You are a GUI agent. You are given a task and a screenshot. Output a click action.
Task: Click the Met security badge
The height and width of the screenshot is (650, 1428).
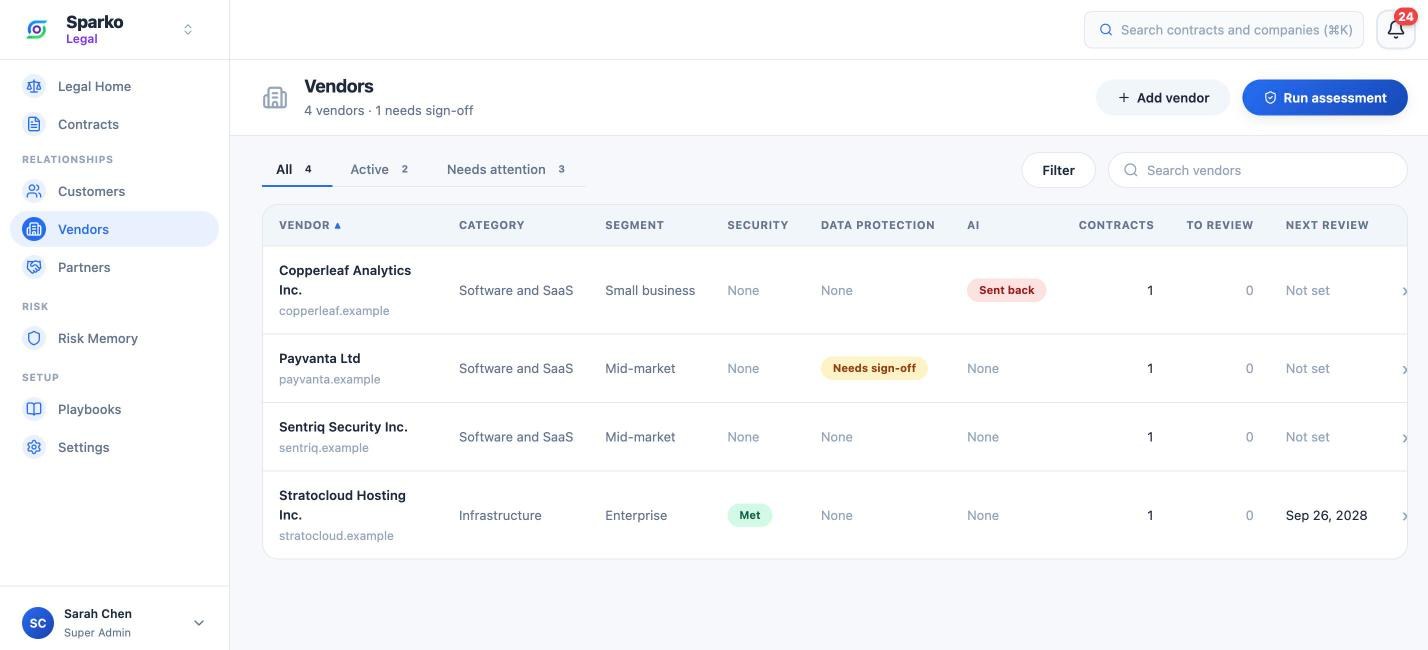coord(749,515)
